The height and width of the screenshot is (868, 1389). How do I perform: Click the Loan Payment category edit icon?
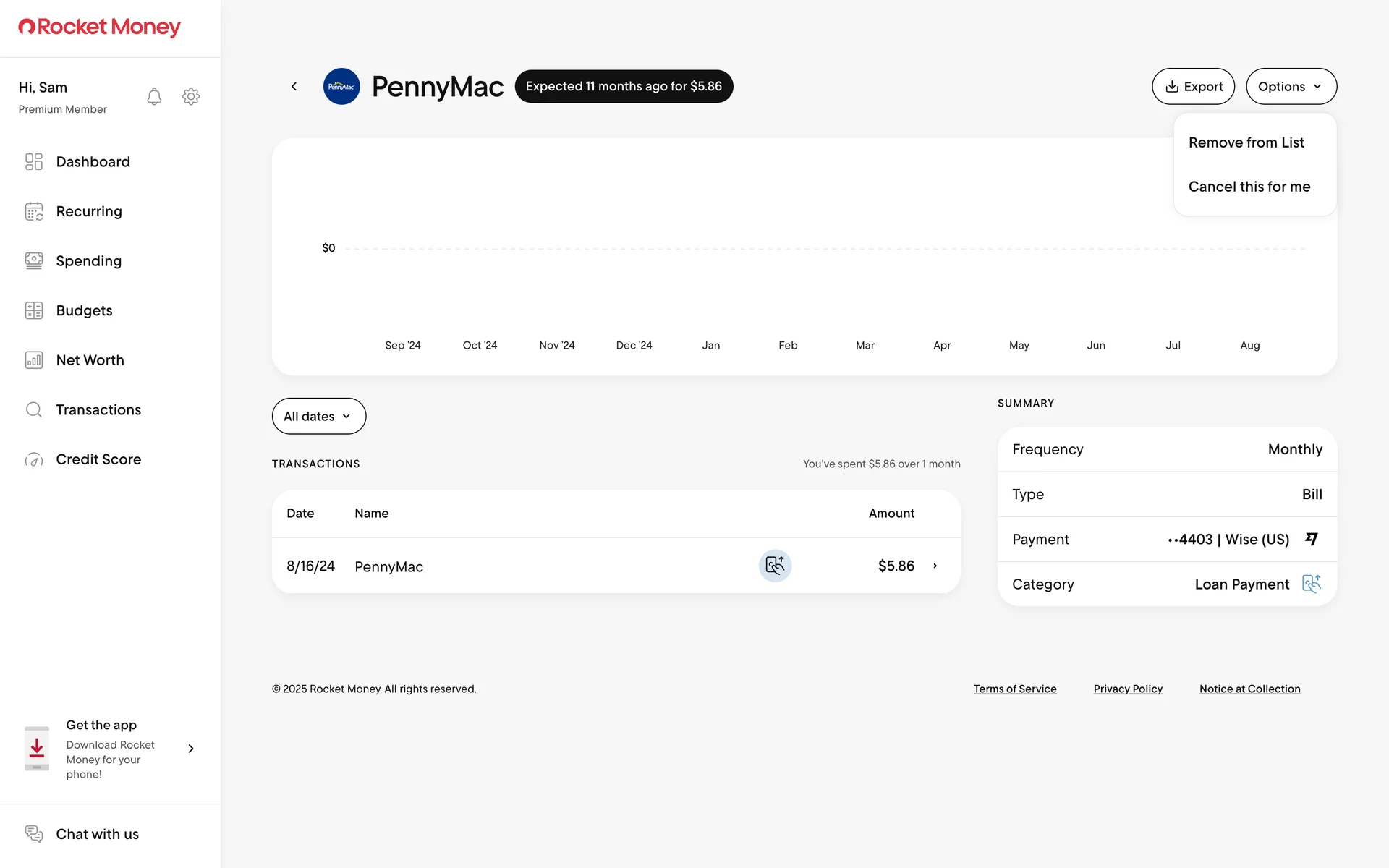coord(1311,584)
